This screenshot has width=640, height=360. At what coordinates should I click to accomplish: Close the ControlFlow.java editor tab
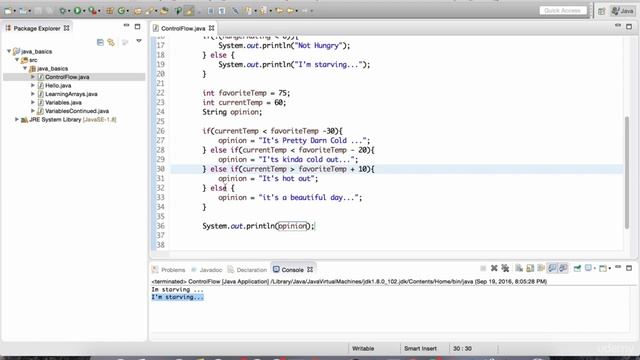(211, 28)
